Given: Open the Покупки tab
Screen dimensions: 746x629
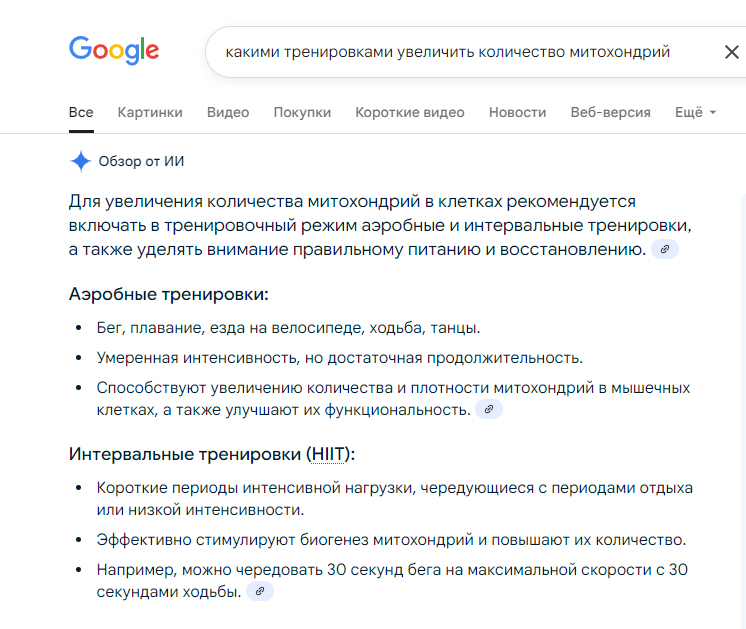Looking at the screenshot, I should pos(302,112).
